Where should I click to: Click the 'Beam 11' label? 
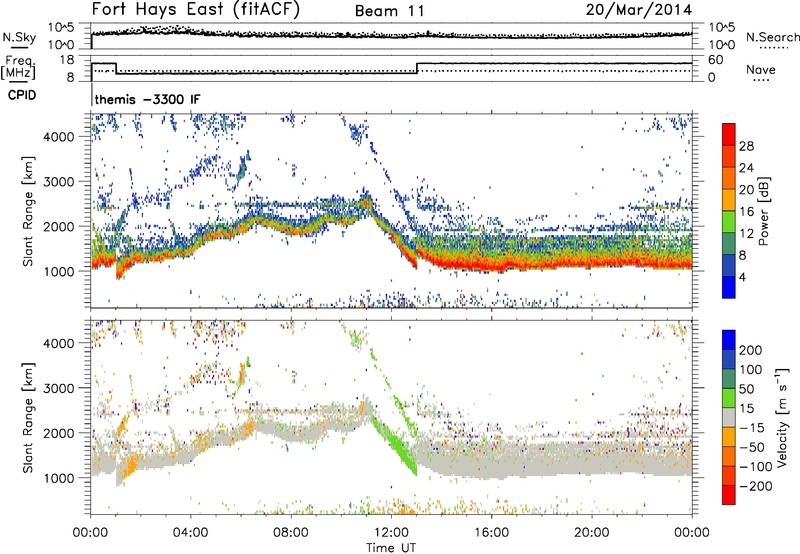click(389, 11)
